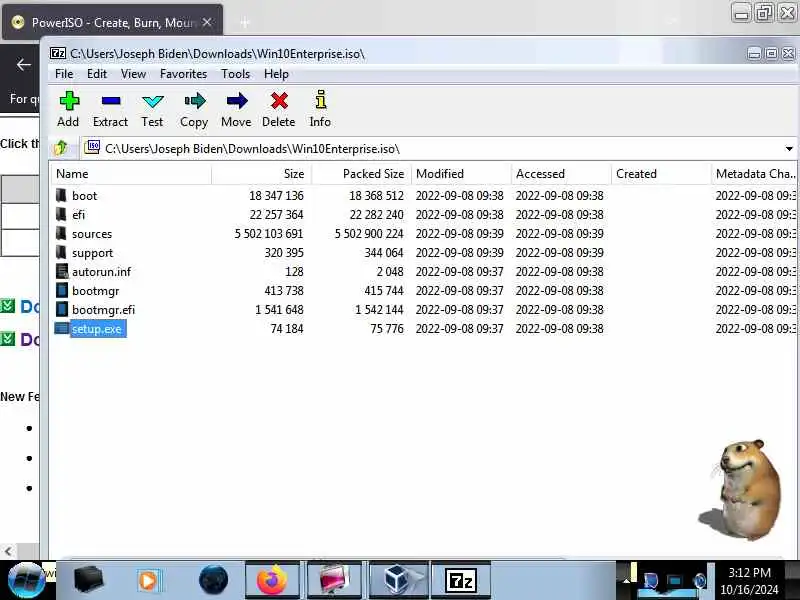Screen dimensions: 800x600
Task: Click the Copy toolbar icon
Action: click(195, 101)
